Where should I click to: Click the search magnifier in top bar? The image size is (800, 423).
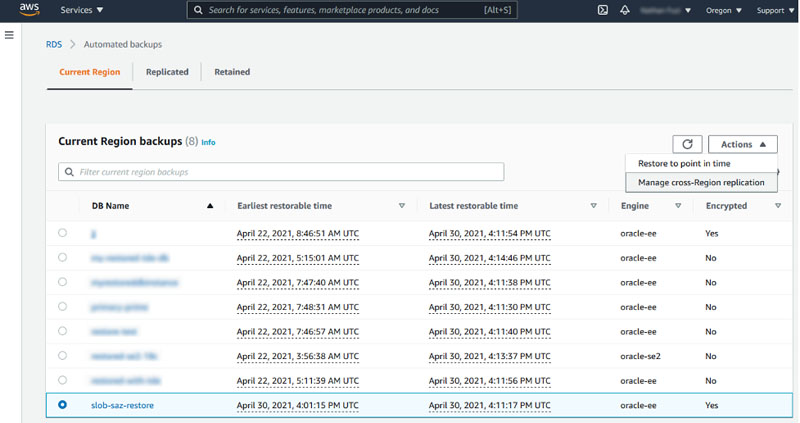pyautogui.click(x=198, y=10)
